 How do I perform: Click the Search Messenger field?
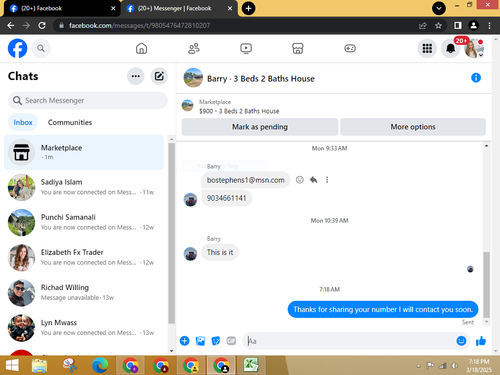pos(88,100)
